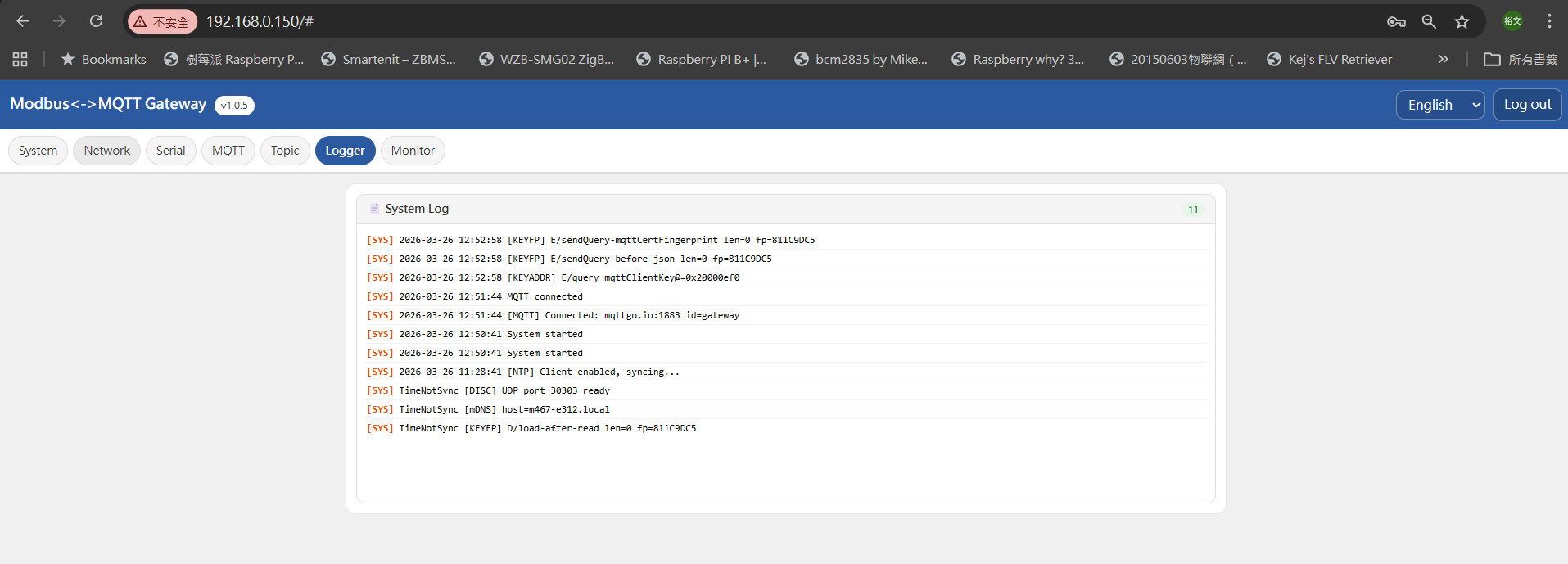Switch to the Monitor tab
1568x564 pixels.
coord(413,151)
